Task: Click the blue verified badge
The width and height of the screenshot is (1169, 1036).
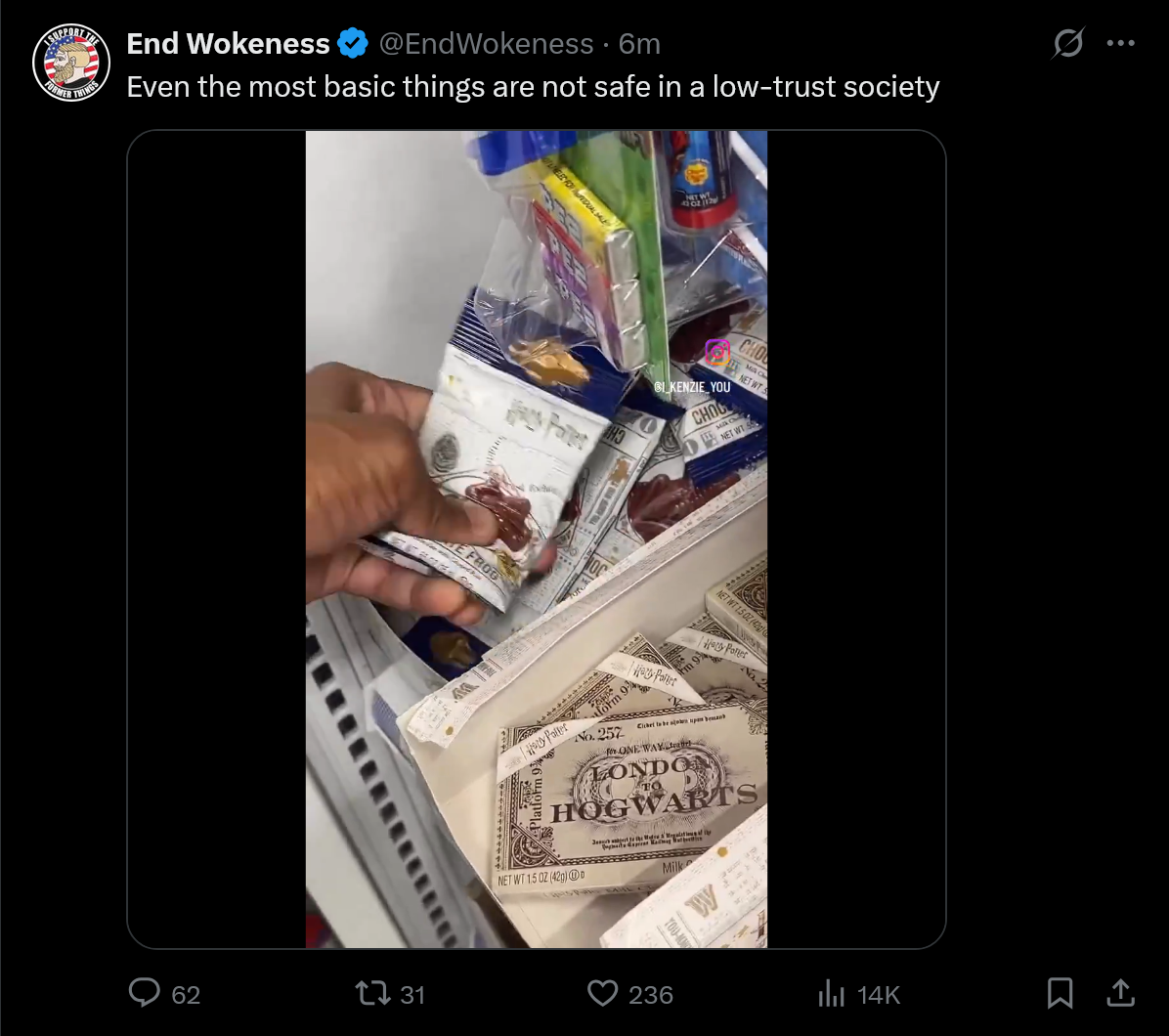Action: pos(353,43)
